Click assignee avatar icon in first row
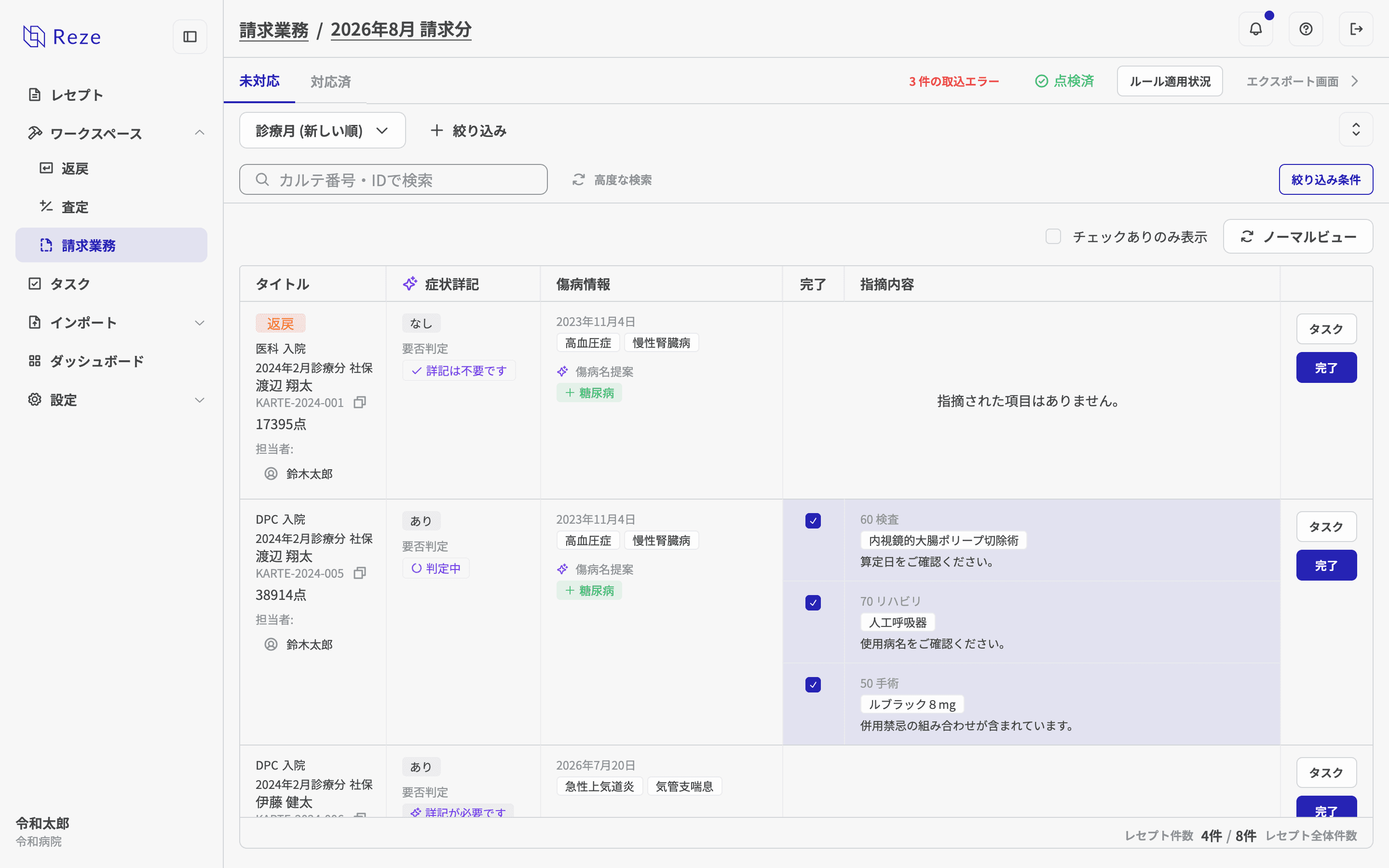Image resolution: width=1389 pixels, height=868 pixels. (x=271, y=474)
